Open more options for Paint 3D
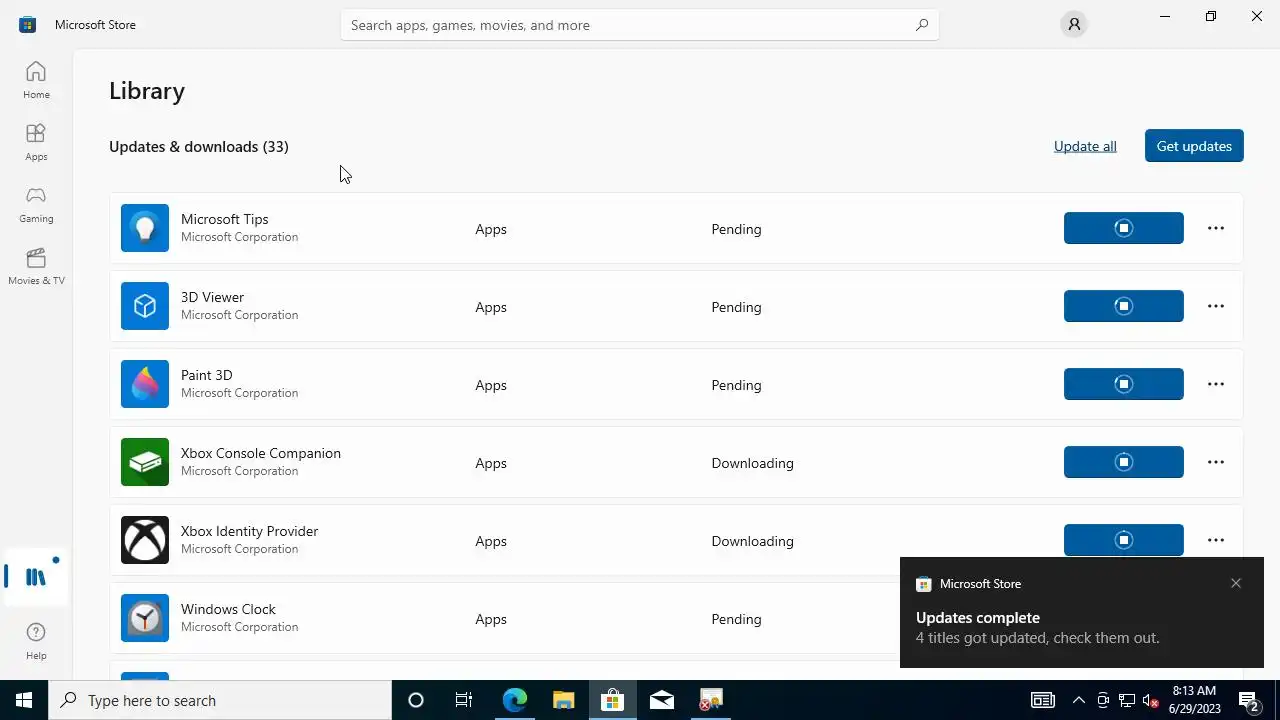The image size is (1280, 720). 1216,384
